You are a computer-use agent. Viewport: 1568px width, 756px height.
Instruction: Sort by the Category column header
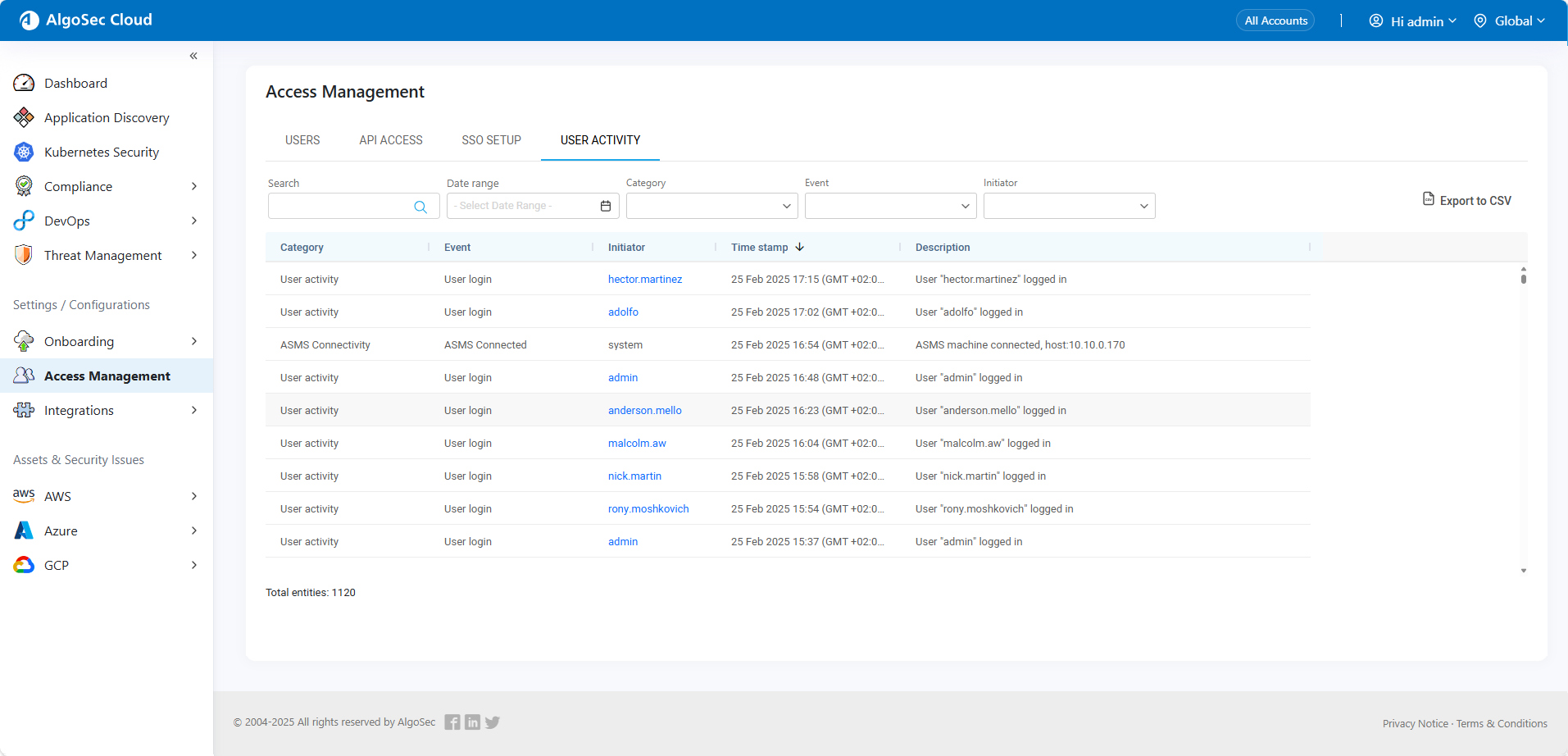(x=302, y=247)
